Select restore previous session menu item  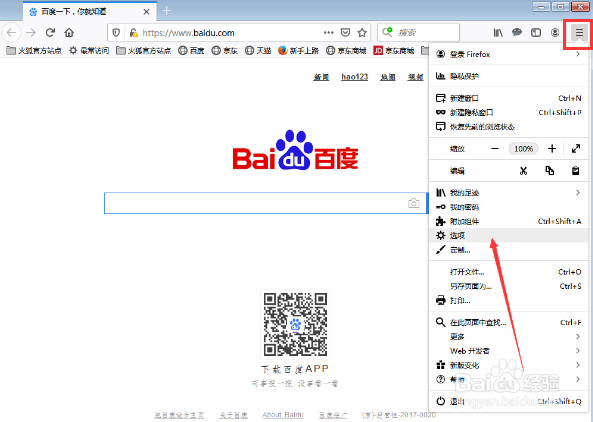[508, 127]
